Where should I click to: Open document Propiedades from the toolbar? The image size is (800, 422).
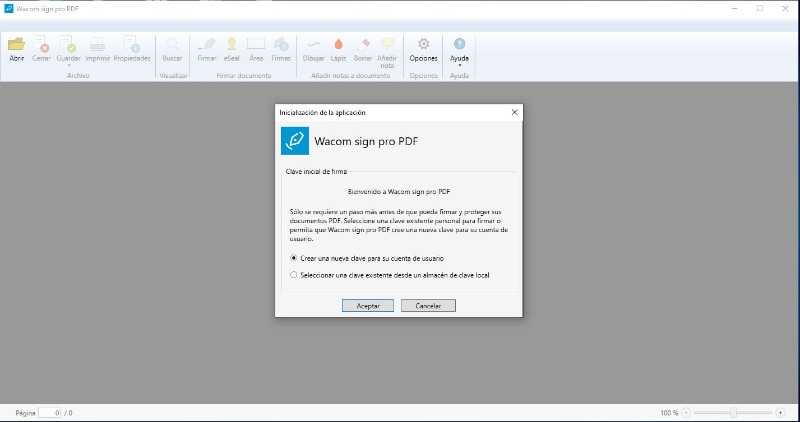131,45
